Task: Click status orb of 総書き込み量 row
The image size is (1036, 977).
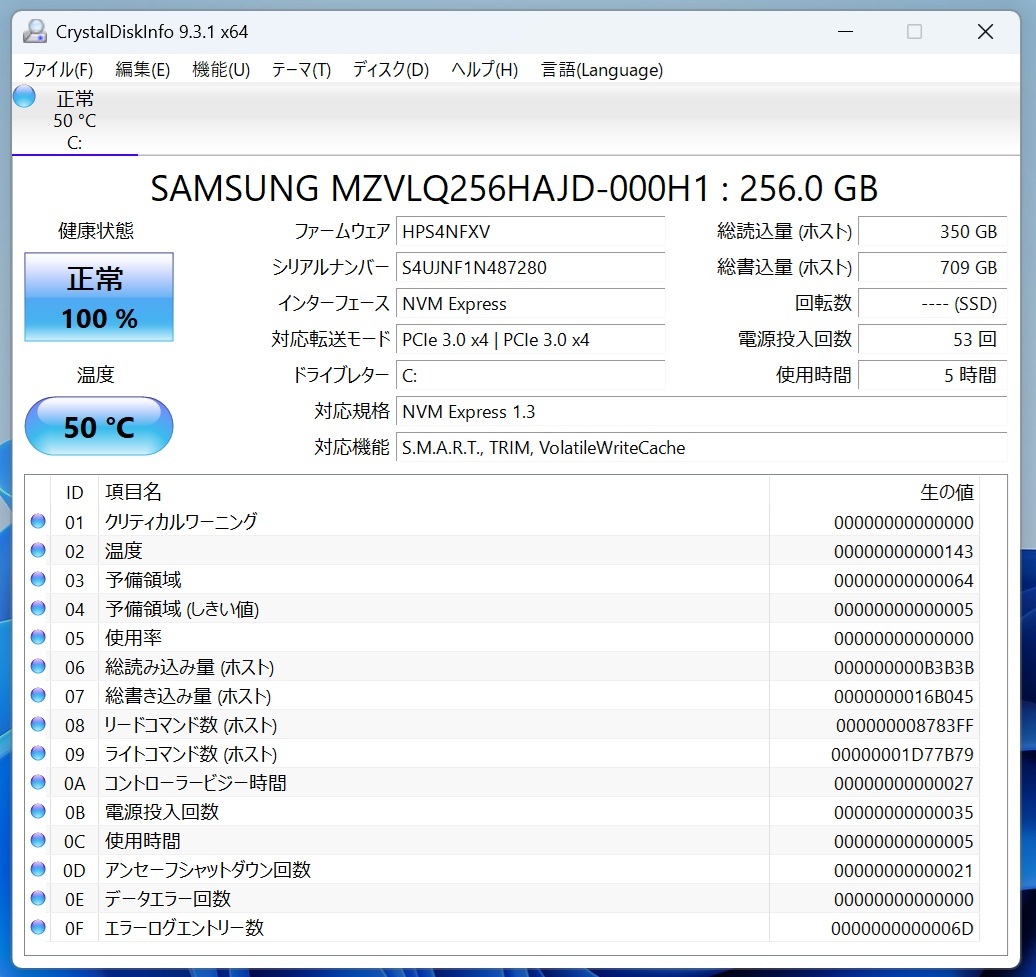Action: (38, 695)
